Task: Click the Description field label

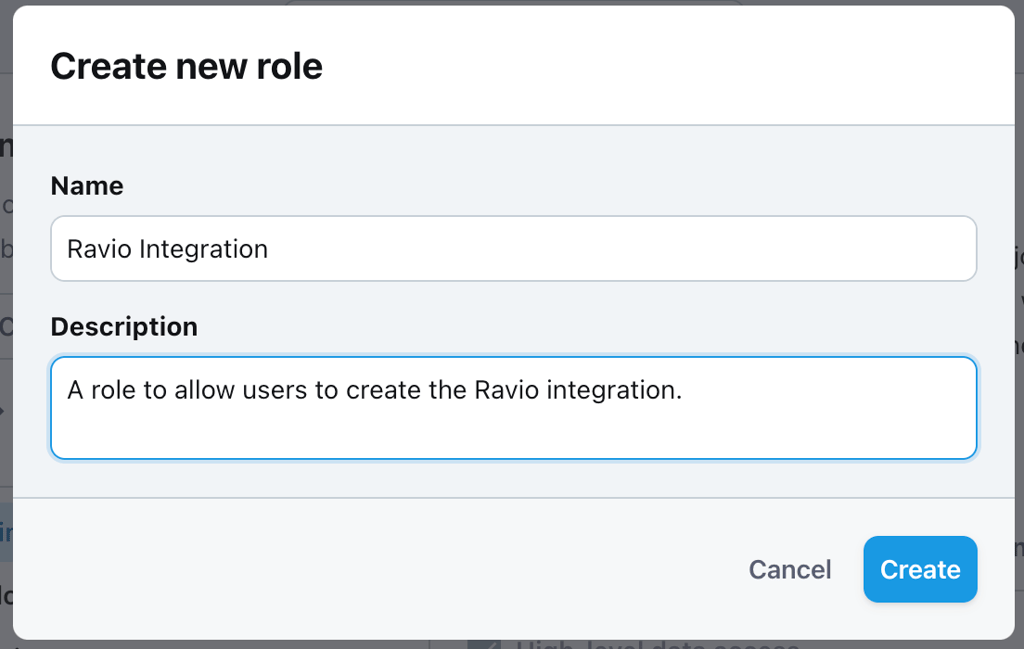Action: [x=124, y=326]
